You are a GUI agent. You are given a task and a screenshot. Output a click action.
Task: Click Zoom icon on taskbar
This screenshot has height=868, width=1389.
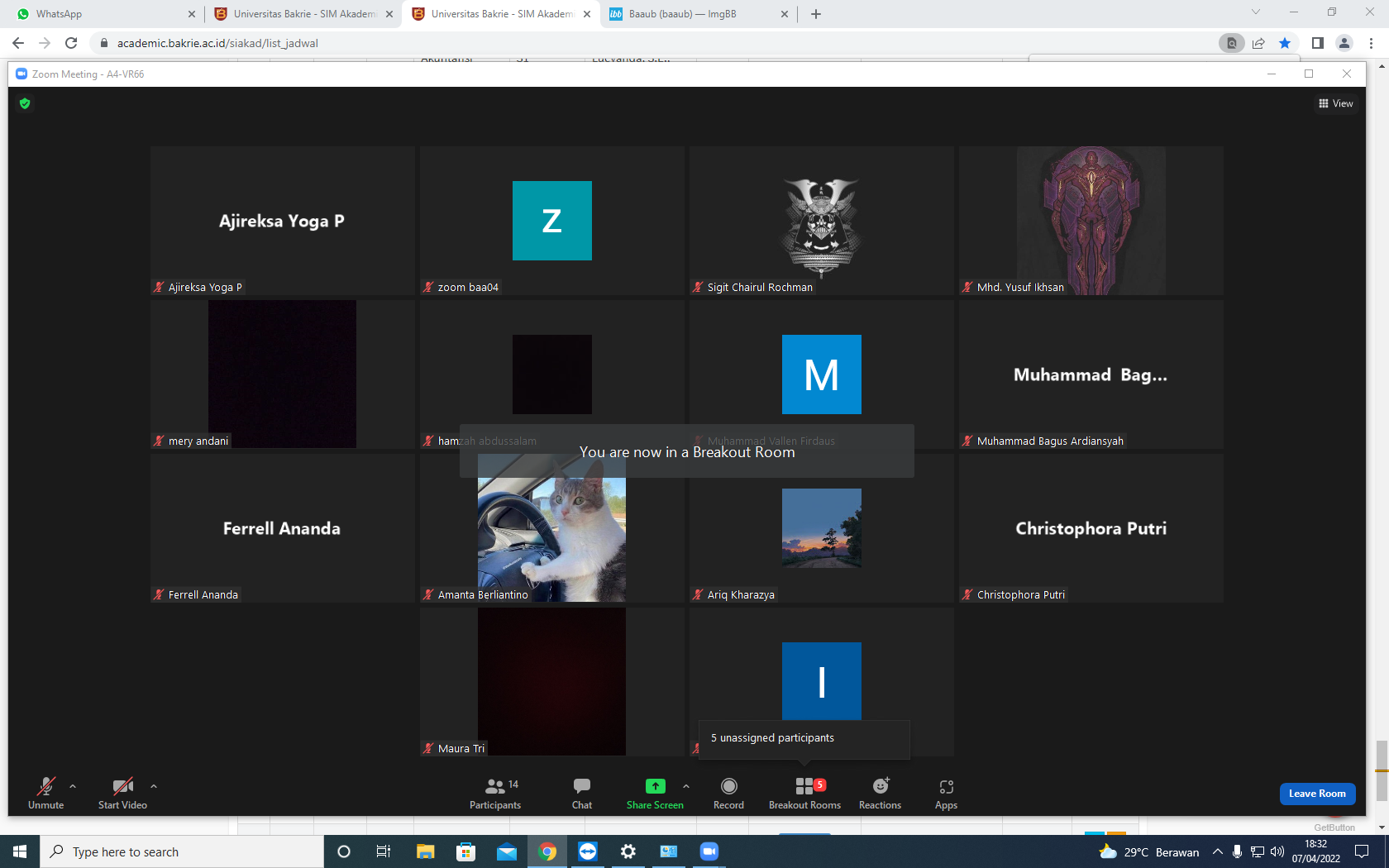709,851
